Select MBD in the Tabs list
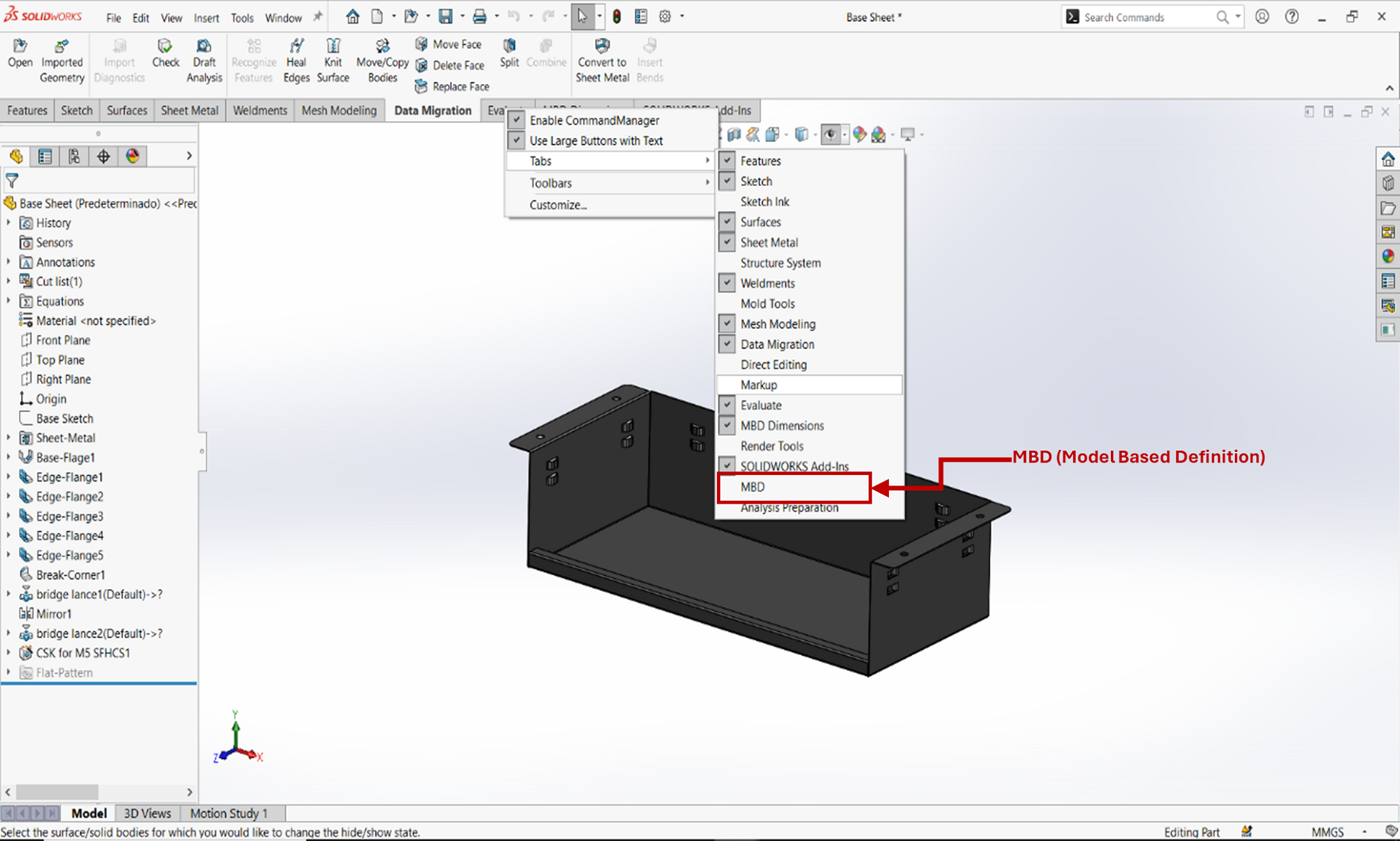 [x=753, y=487]
